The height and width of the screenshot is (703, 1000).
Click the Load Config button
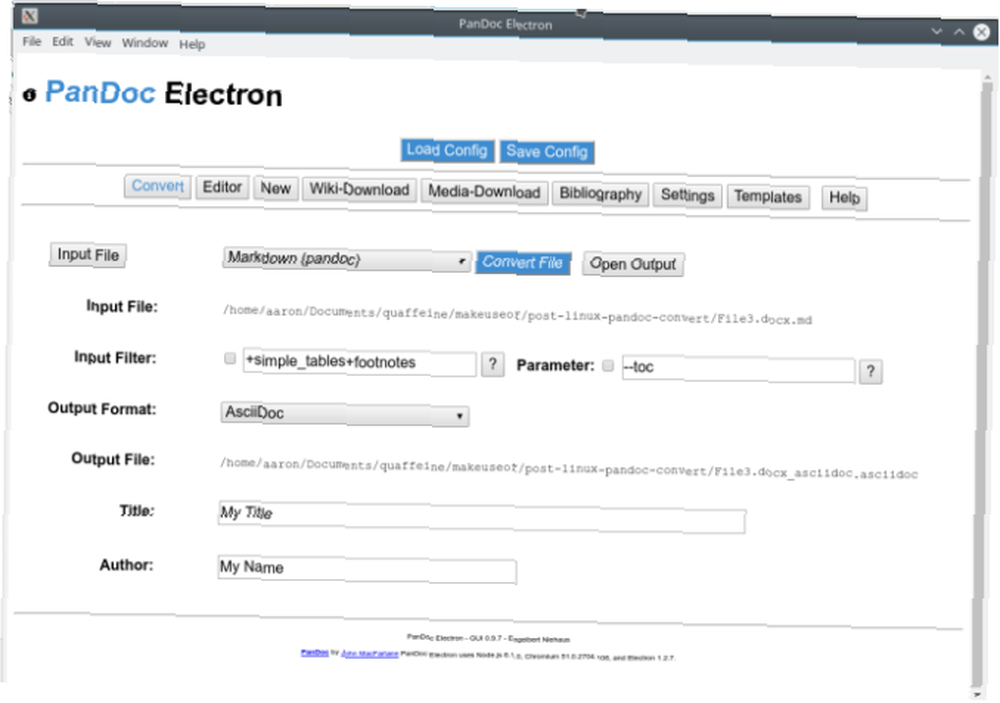(x=447, y=150)
